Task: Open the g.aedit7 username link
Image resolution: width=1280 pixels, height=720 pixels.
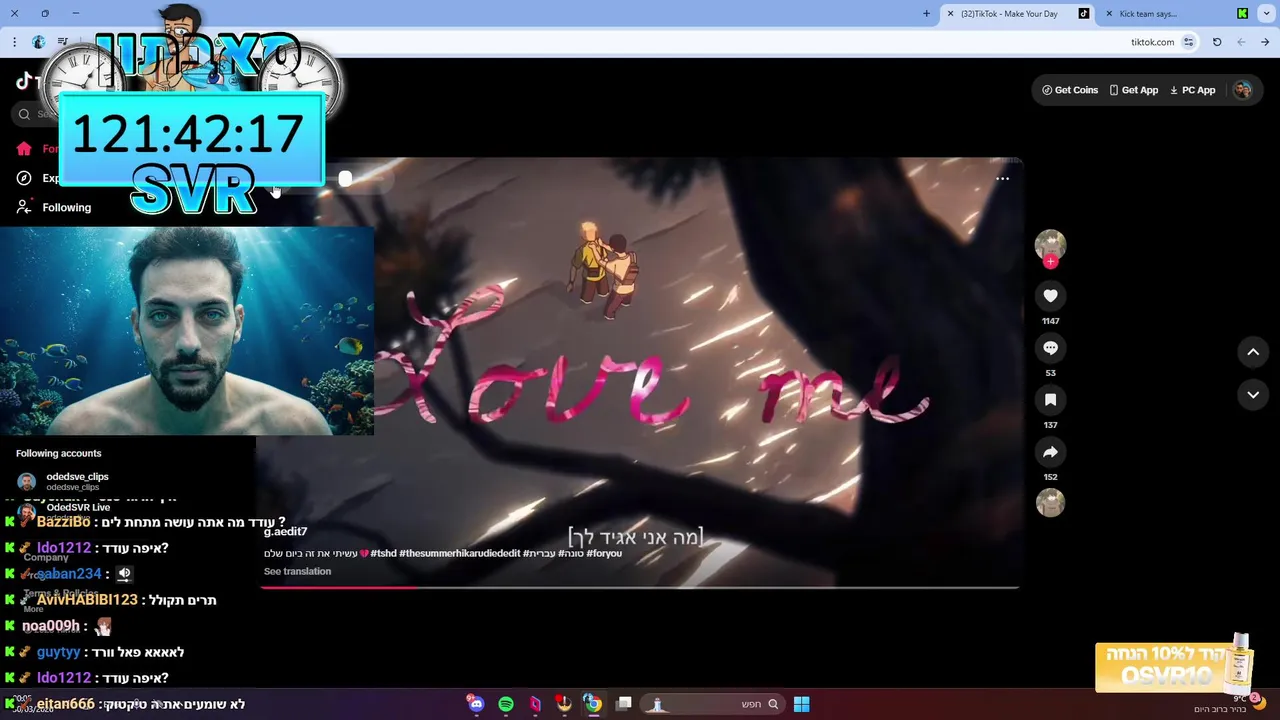Action: click(x=285, y=531)
